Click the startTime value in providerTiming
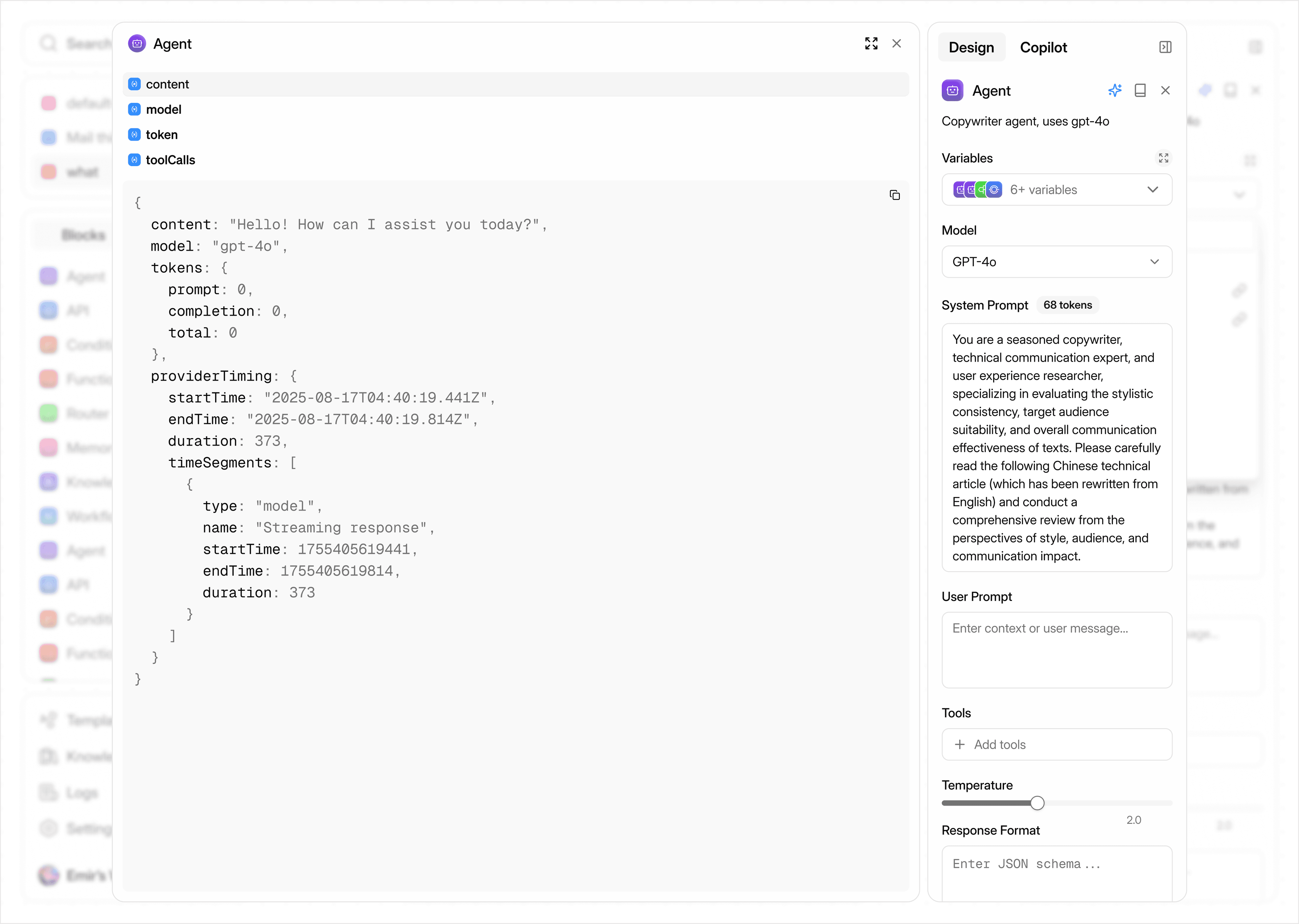 pos(375,398)
